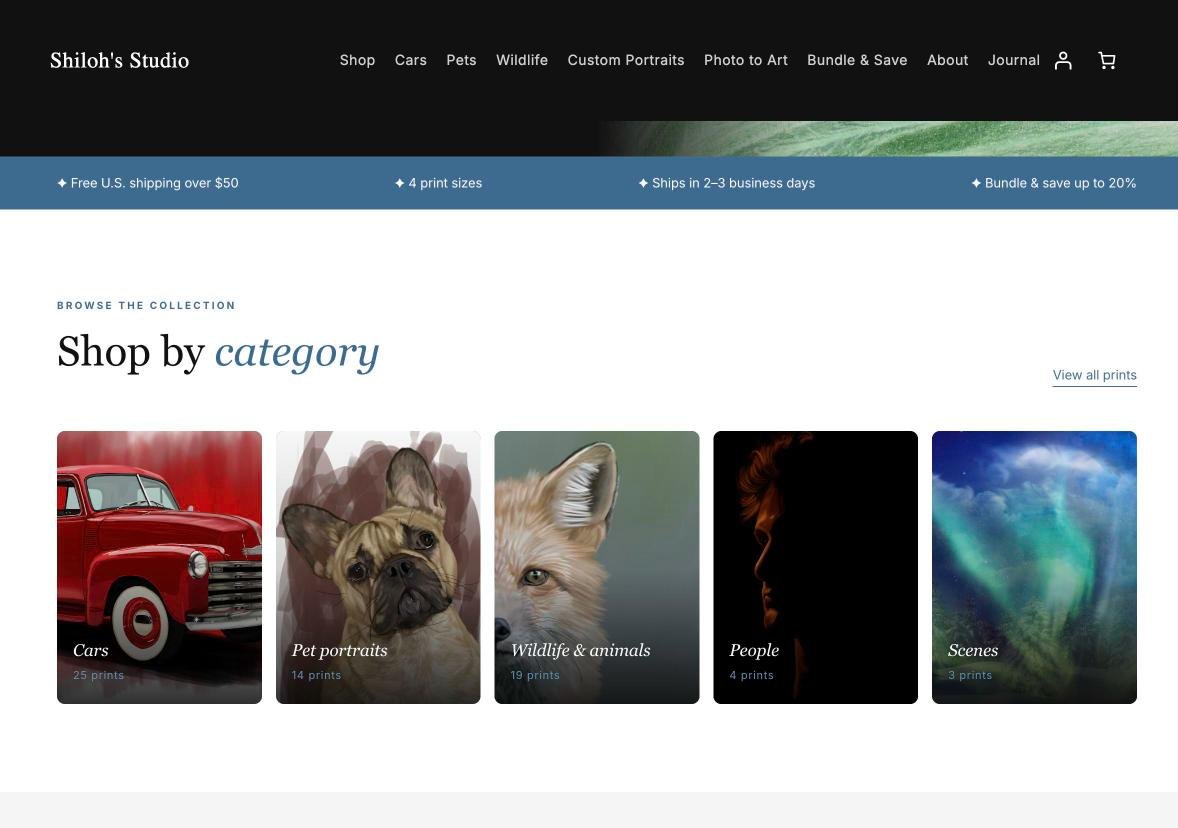This screenshot has height=828, width=1178.
Task: Navigate to Photo to Art
Action: coord(745,60)
